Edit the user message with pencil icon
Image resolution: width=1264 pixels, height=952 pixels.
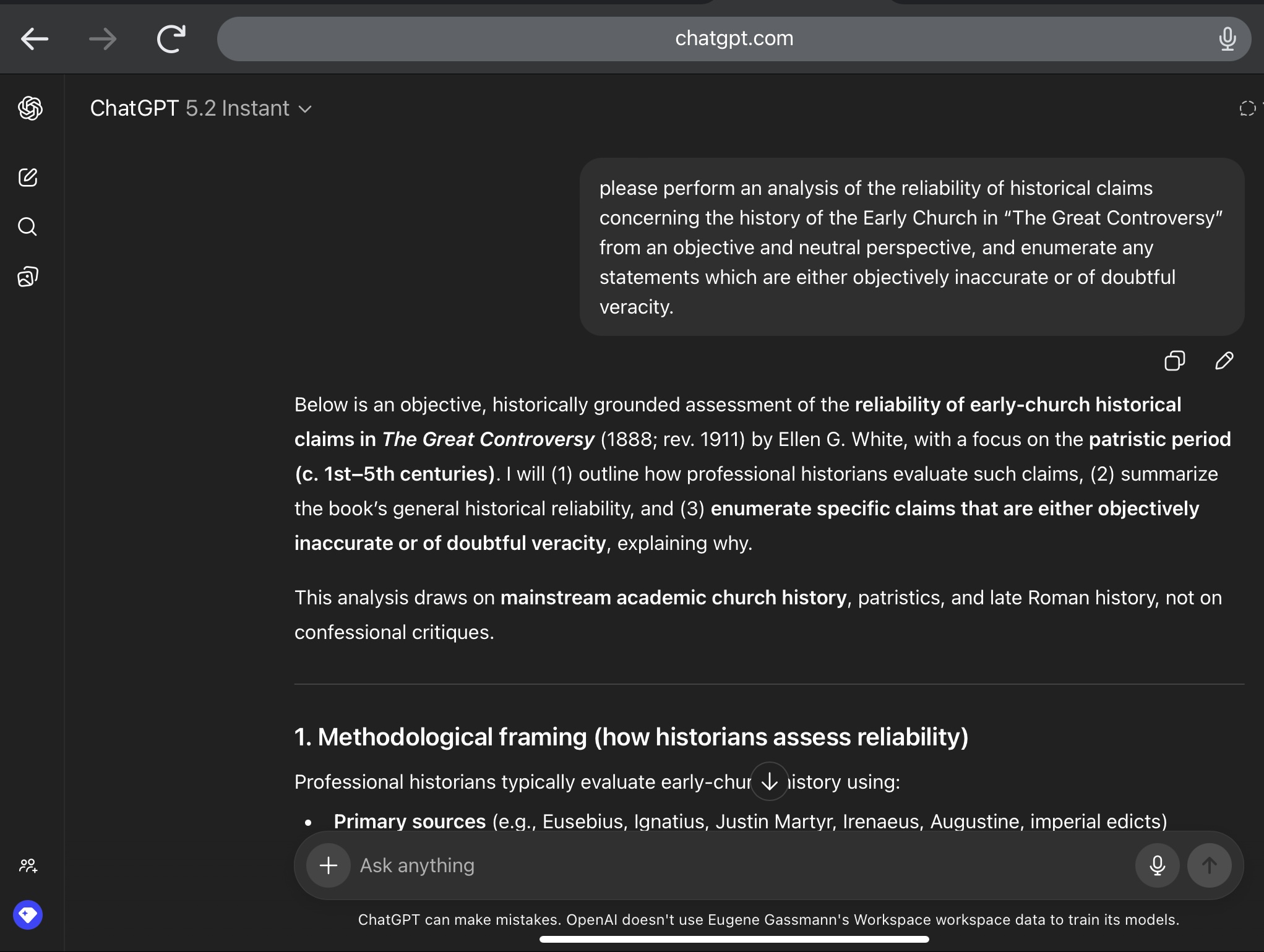pos(1224,361)
